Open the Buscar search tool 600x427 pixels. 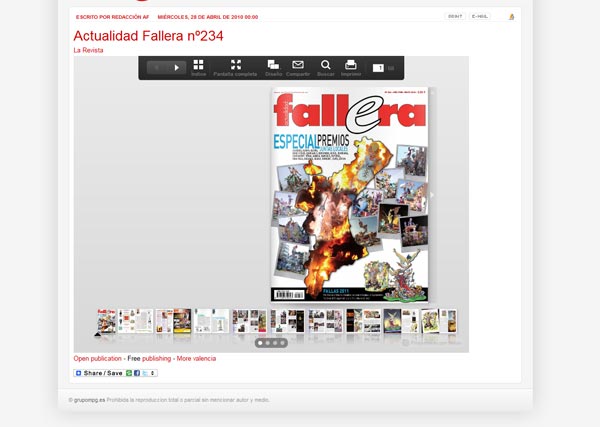click(x=326, y=65)
